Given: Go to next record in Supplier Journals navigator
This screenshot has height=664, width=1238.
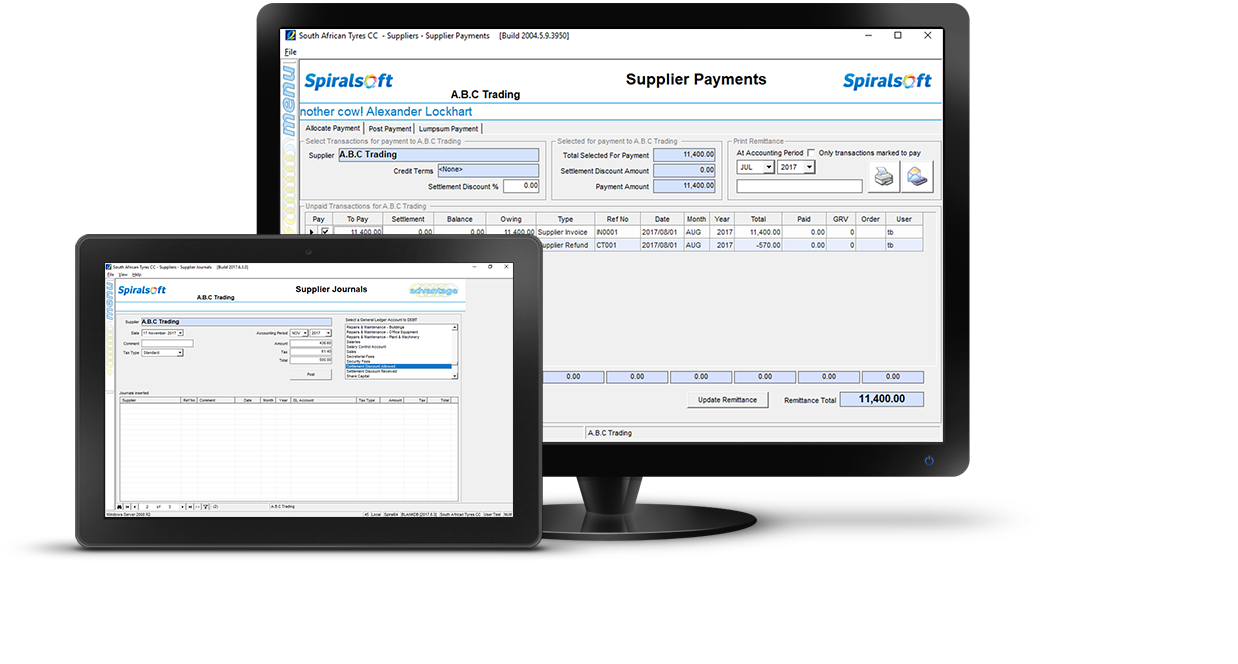Looking at the screenshot, I should pos(182,506).
